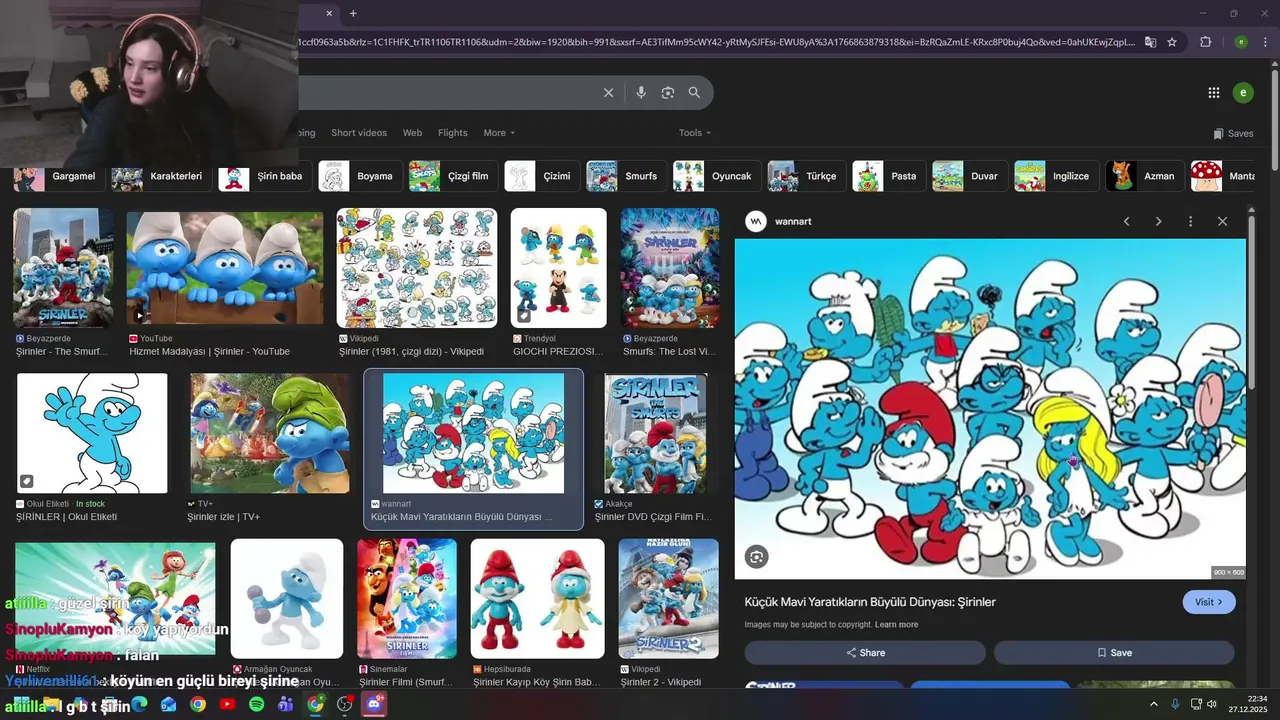Clear the Google search box text
The image size is (1280, 720).
pos(608,93)
